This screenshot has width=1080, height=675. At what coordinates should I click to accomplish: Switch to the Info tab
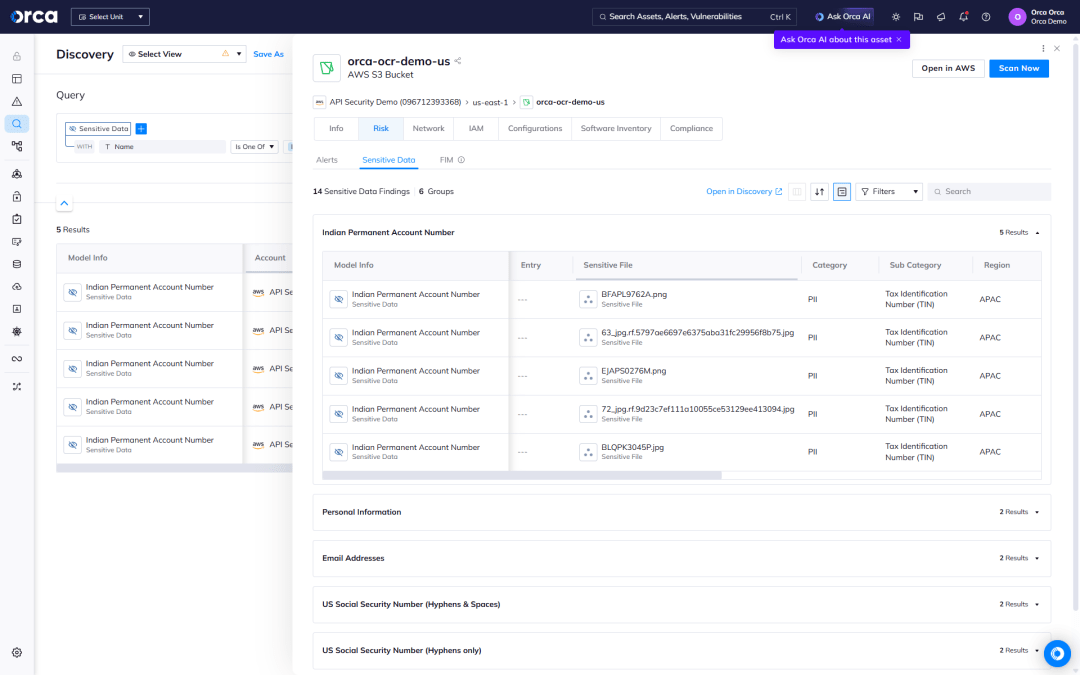pos(336,129)
